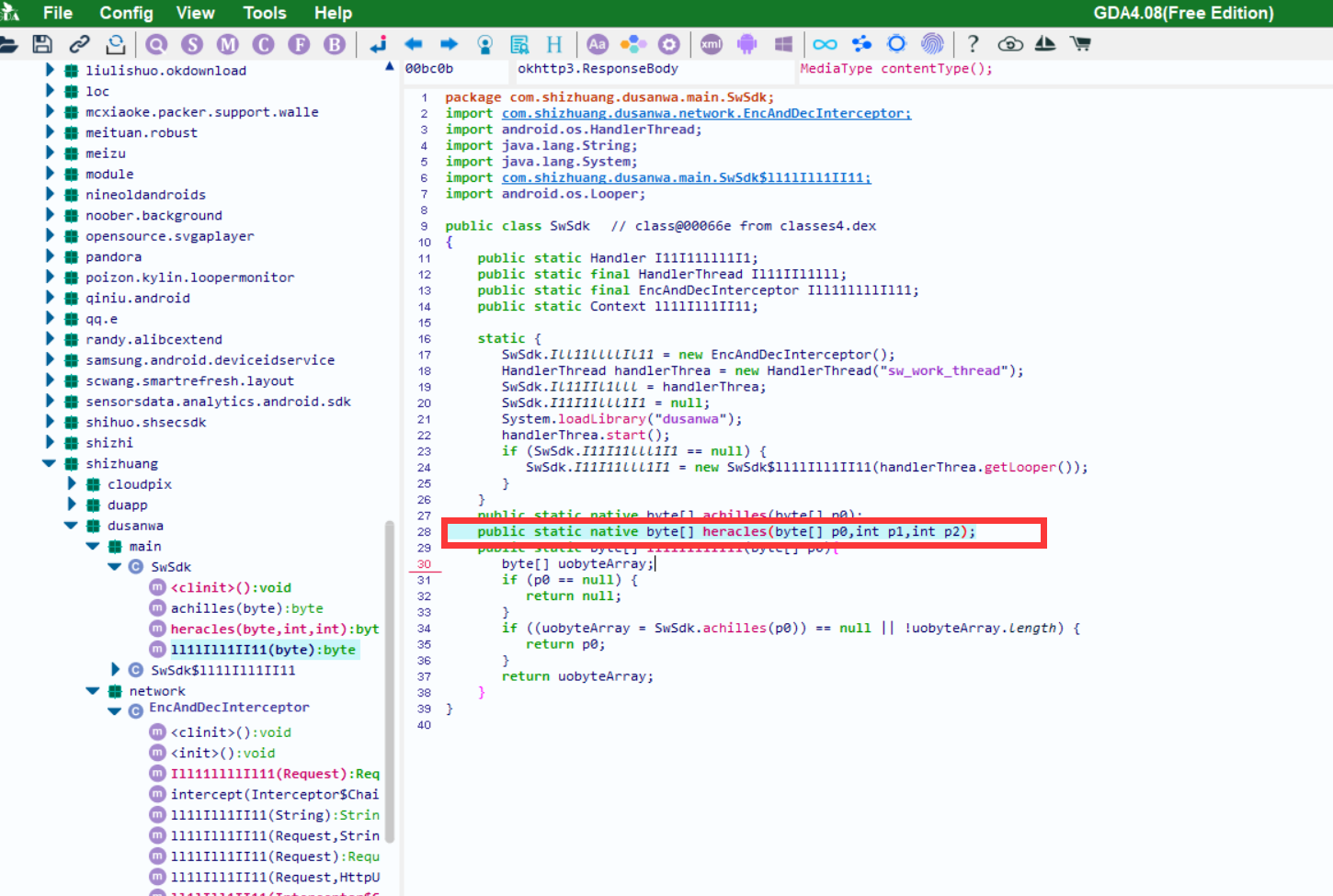Viewport: 1333px width, 896px height.
Task: Click the cloud eye toolbar icon
Action: click(1010, 44)
